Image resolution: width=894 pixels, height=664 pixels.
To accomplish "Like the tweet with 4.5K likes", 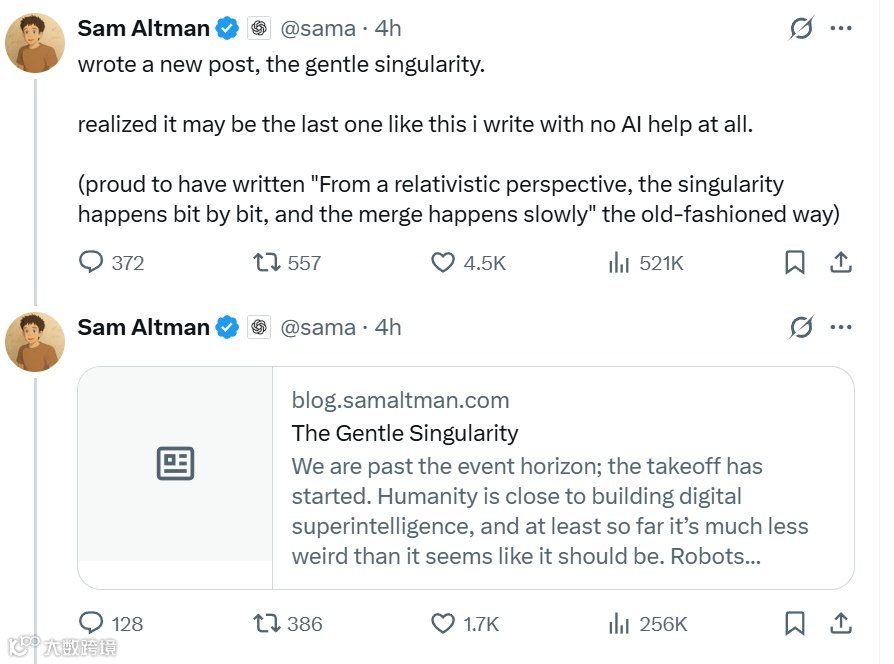I will (x=443, y=263).
